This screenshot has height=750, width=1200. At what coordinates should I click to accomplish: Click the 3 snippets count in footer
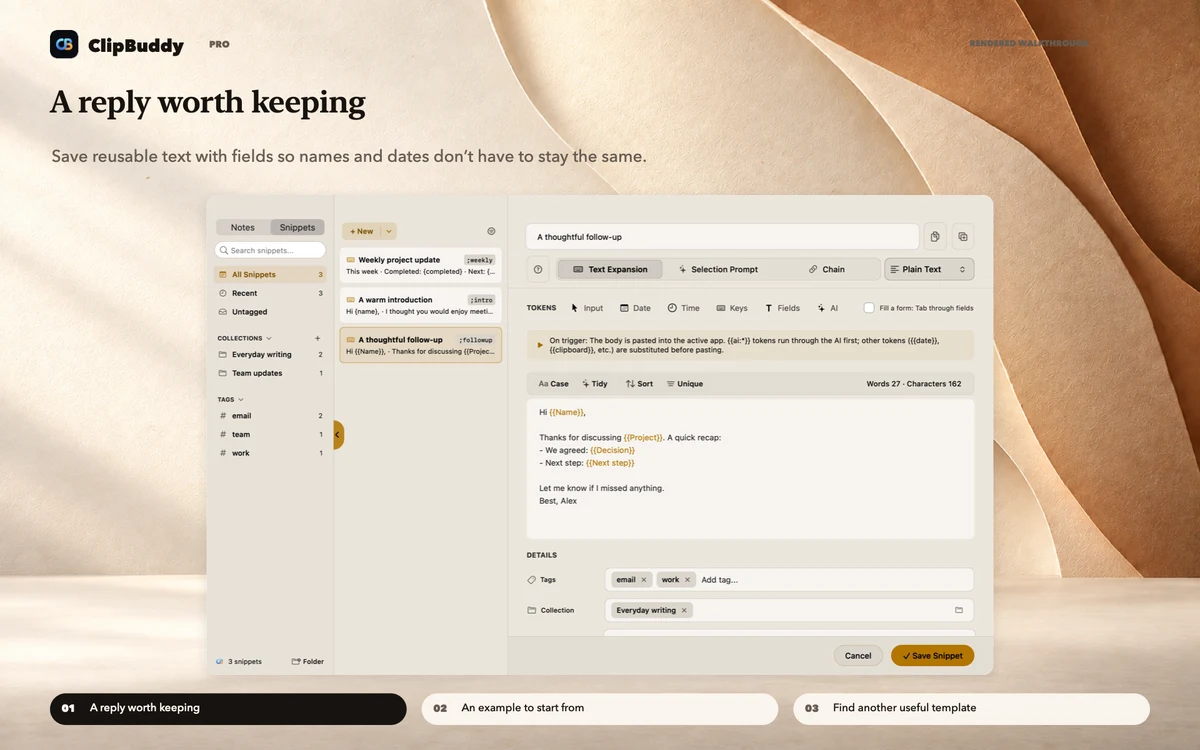coord(246,661)
